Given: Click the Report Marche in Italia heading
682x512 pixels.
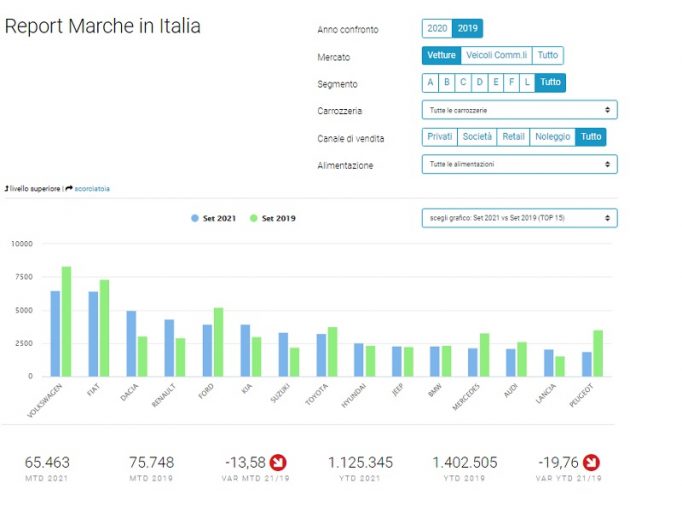Looking at the screenshot, I should tap(103, 26).
